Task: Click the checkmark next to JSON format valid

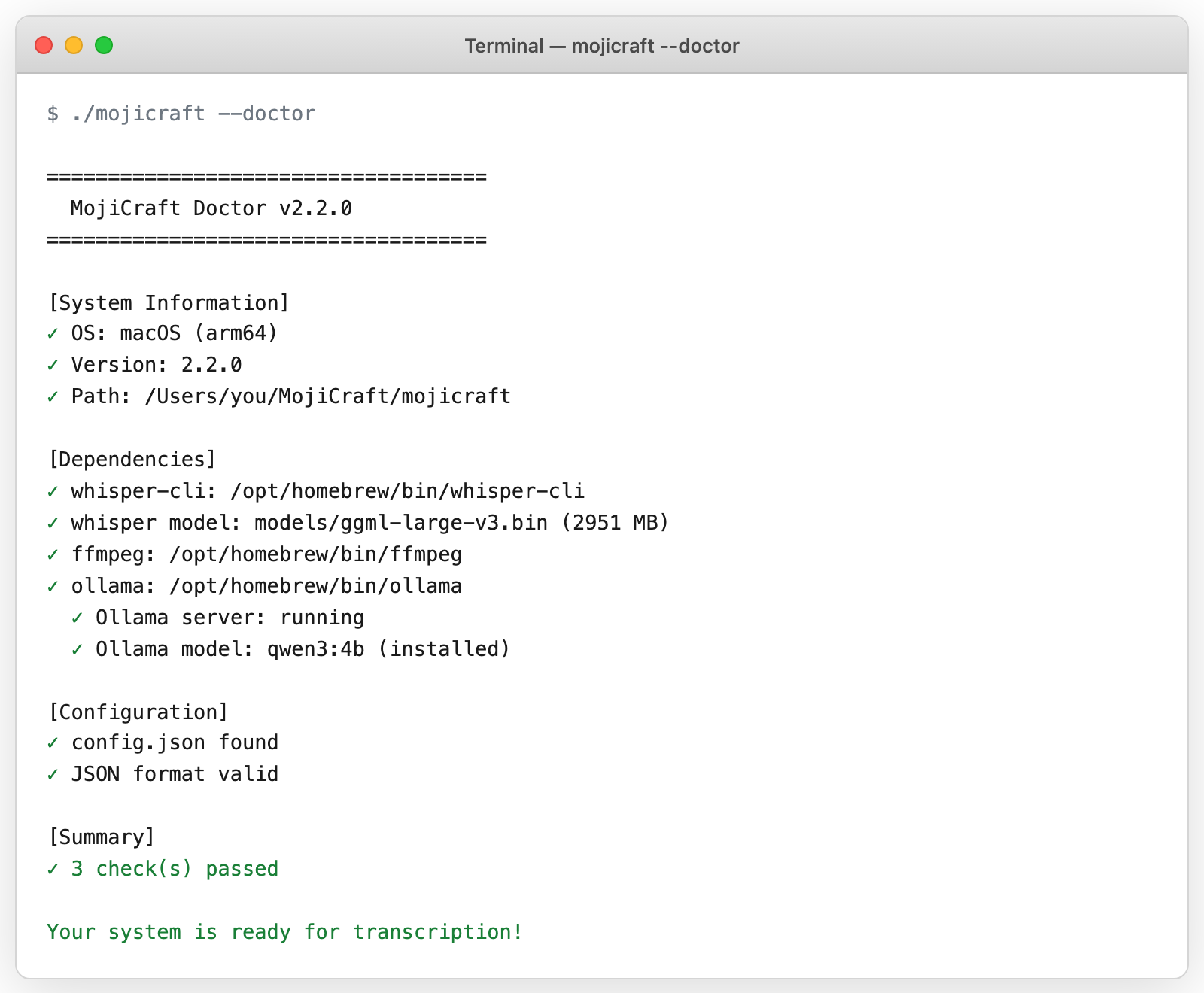Action: click(53, 774)
